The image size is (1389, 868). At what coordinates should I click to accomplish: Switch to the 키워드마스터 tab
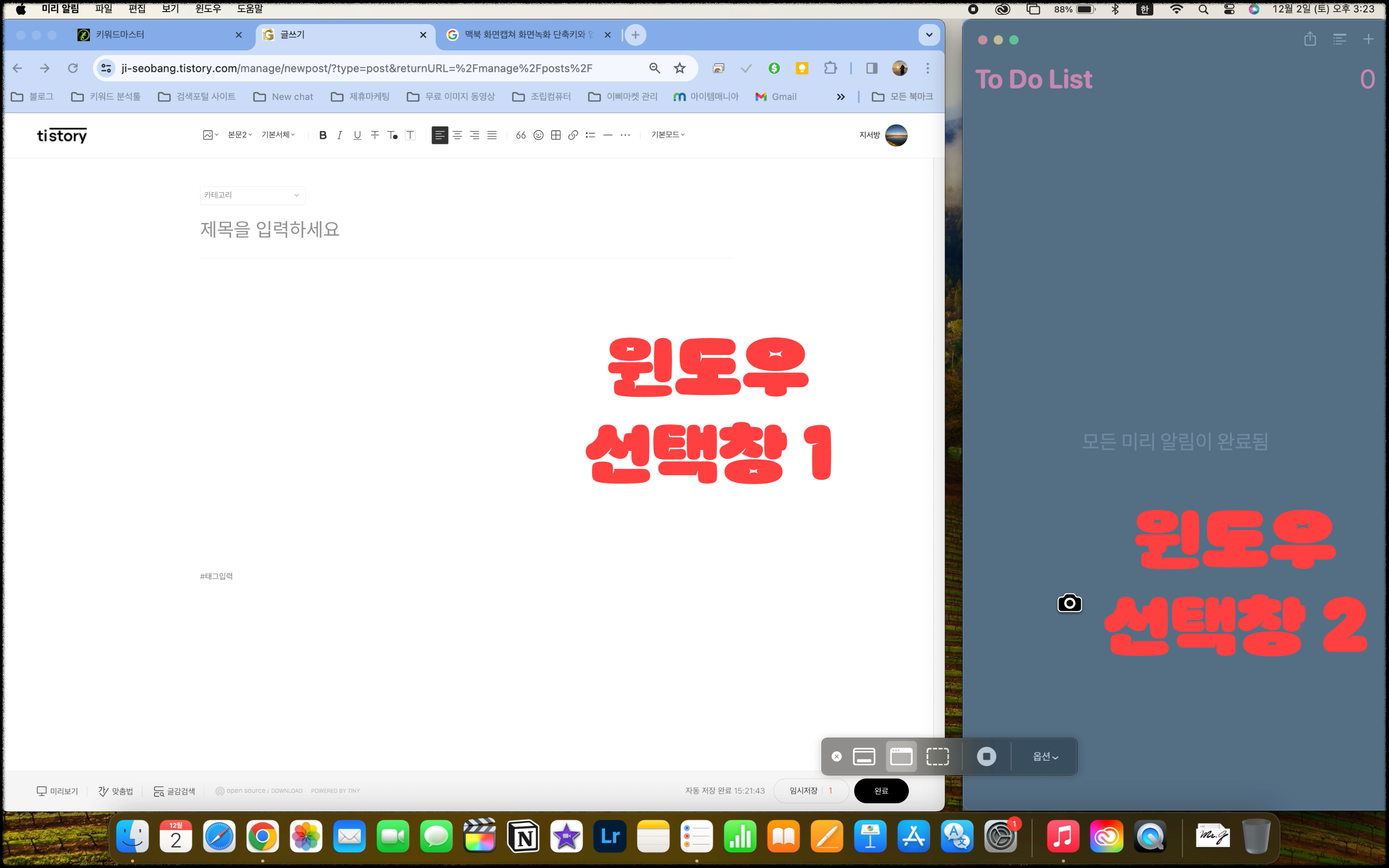coord(120,35)
